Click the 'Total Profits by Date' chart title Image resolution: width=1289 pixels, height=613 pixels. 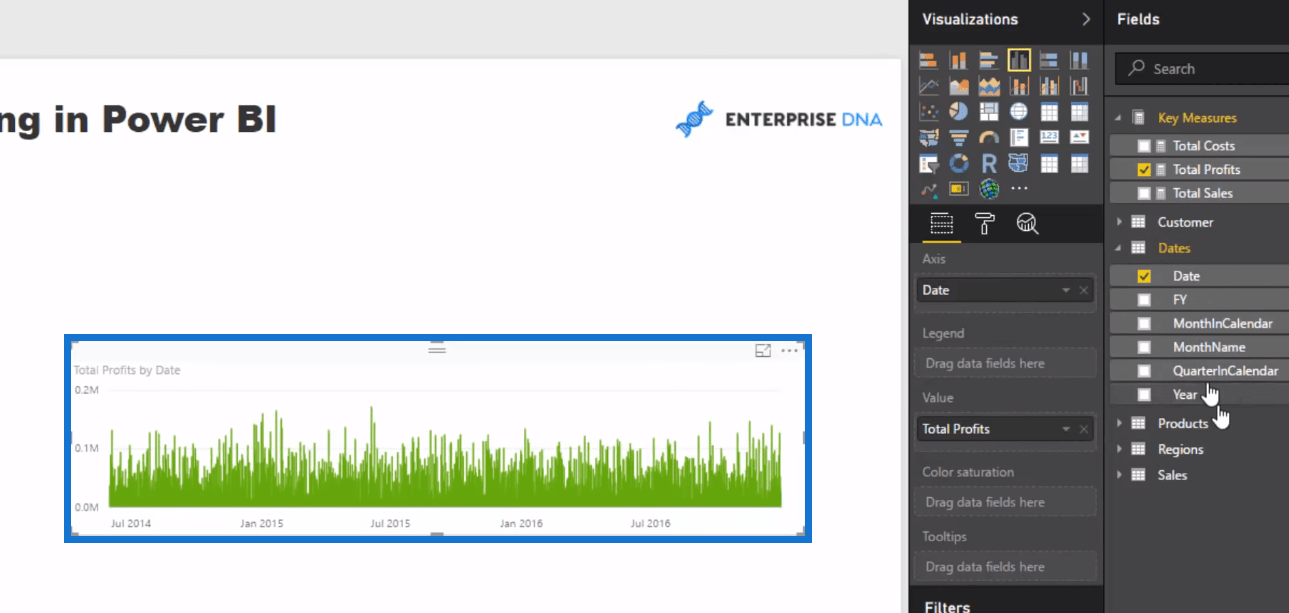pyautogui.click(x=127, y=370)
